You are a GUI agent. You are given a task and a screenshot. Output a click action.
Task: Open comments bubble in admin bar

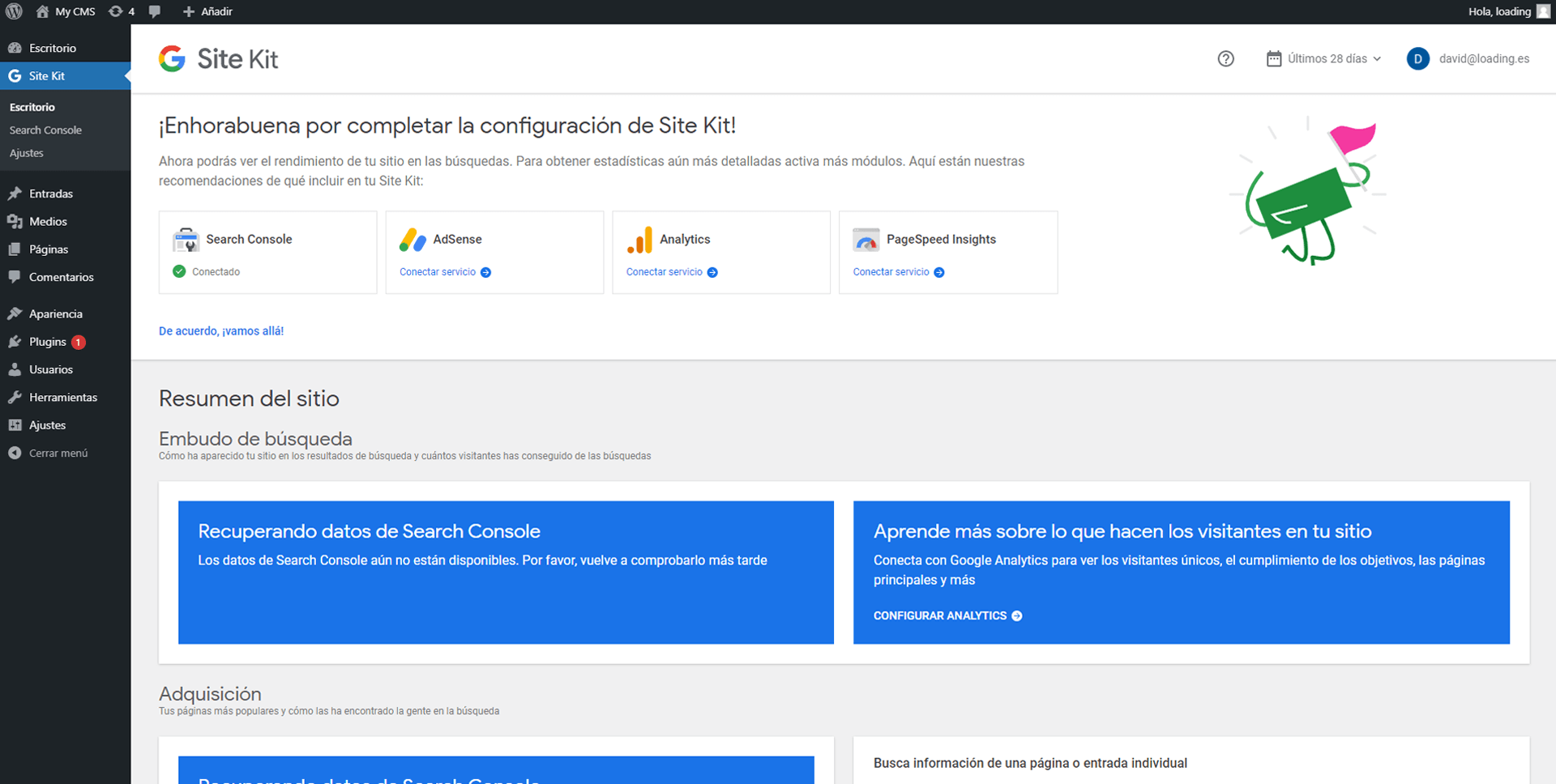pos(154,11)
